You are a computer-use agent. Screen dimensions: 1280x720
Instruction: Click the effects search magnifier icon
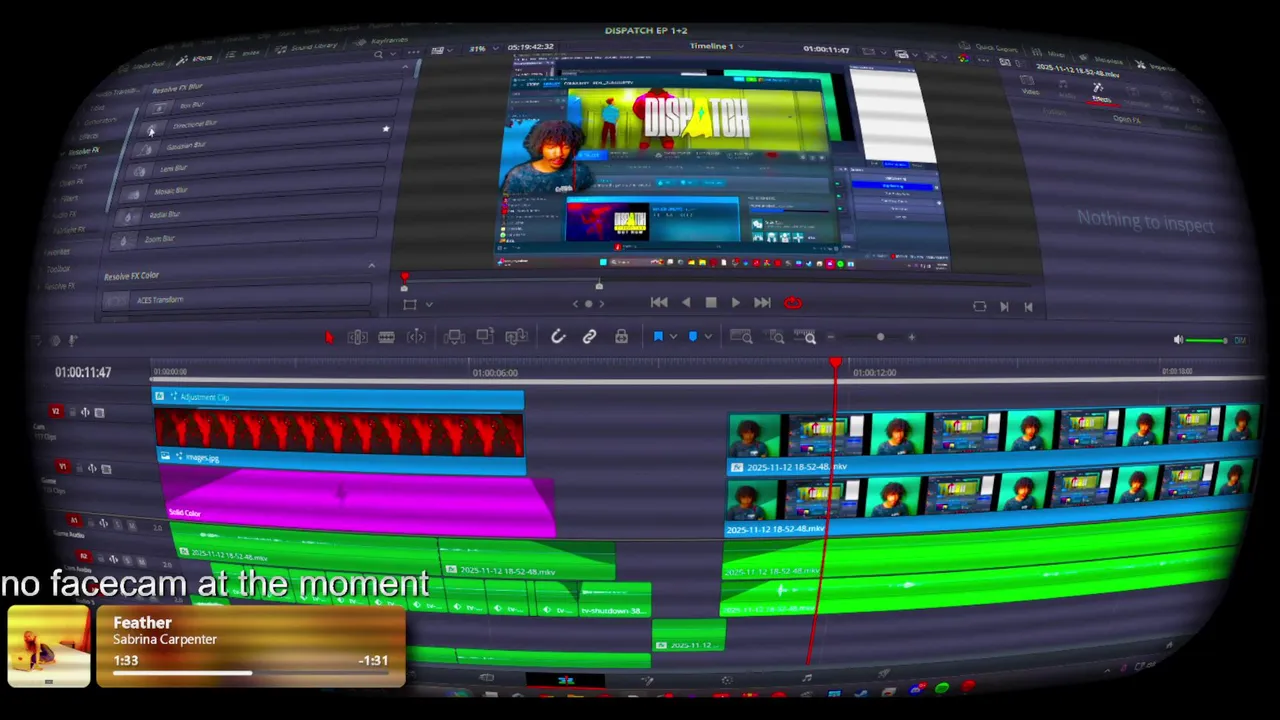coord(378,56)
